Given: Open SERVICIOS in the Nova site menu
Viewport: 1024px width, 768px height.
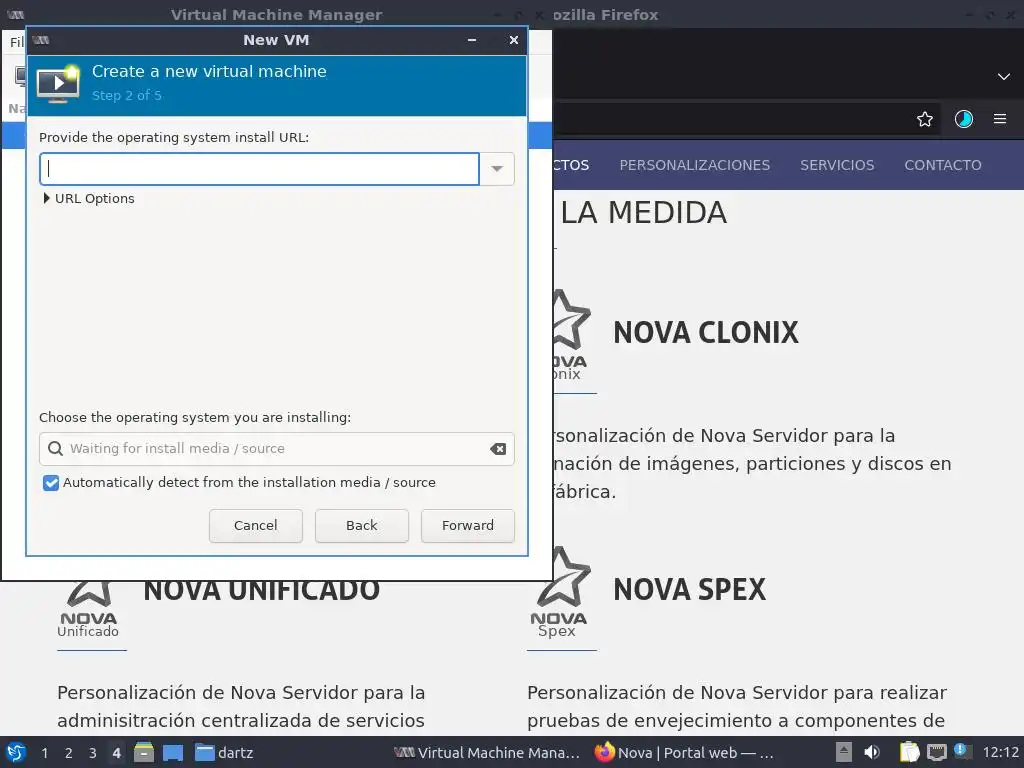Looking at the screenshot, I should click(837, 165).
